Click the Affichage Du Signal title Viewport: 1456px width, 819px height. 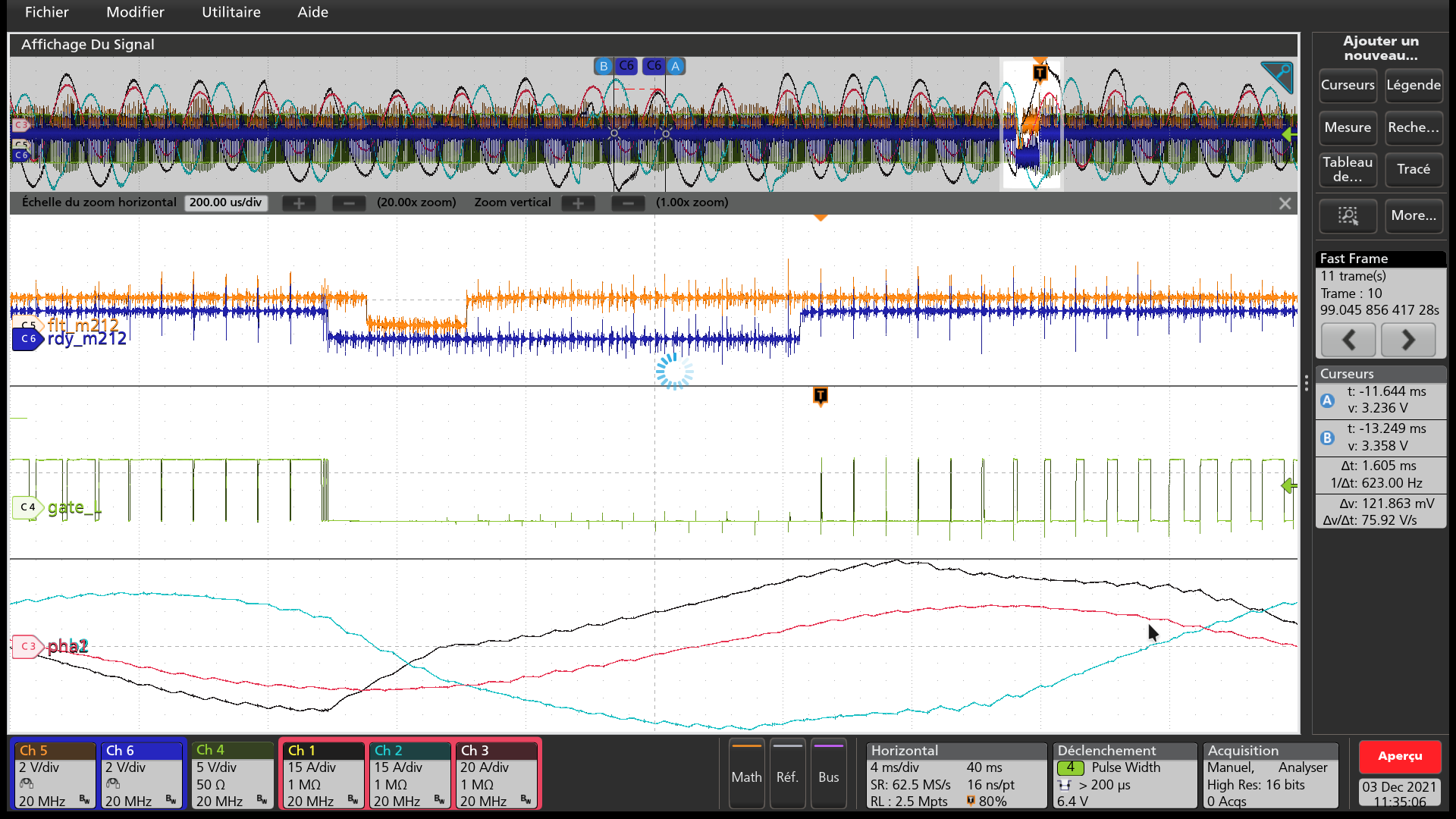(x=87, y=45)
